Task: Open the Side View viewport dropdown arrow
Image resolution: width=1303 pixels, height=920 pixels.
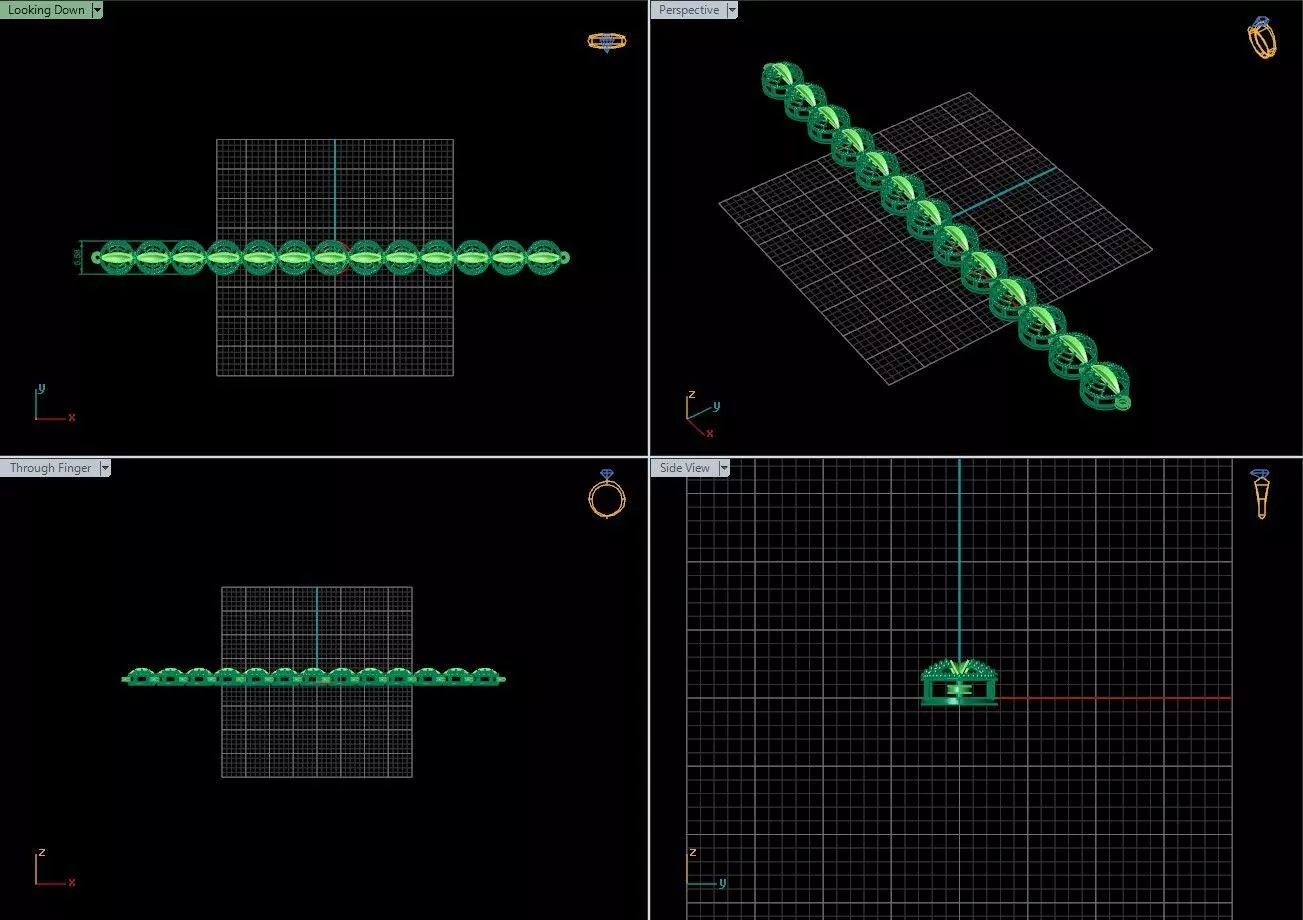Action: point(724,468)
